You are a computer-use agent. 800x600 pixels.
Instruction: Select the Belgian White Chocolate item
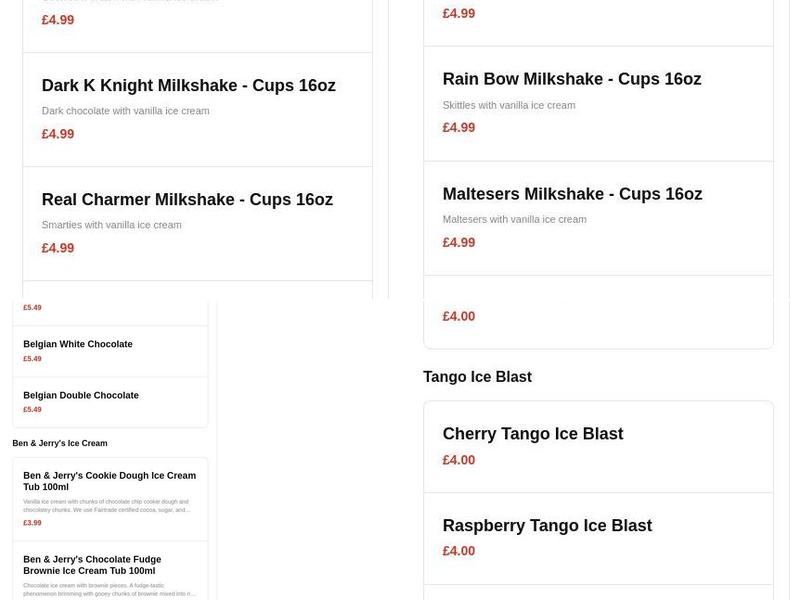coord(76,343)
